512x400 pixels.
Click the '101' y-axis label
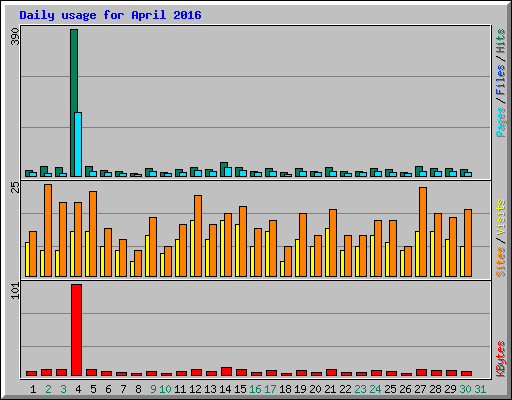coord(15,291)
